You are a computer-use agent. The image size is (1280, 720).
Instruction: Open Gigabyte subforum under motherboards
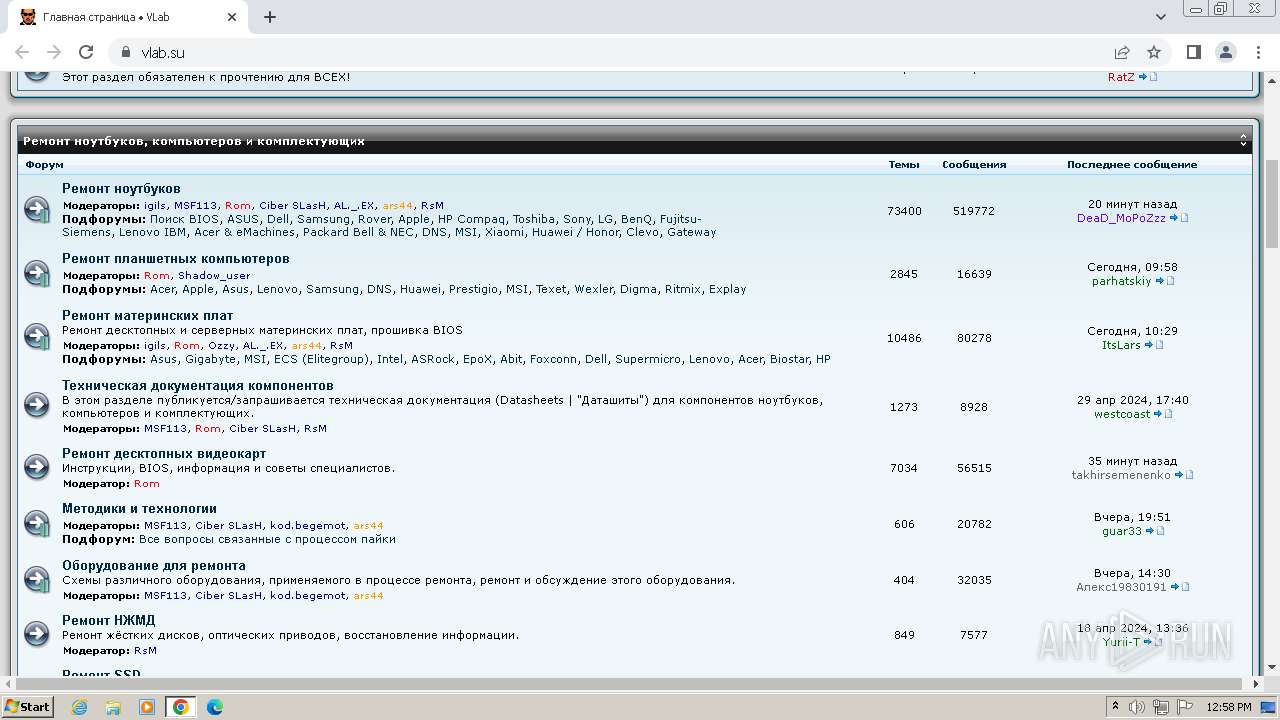pos(210,359)
